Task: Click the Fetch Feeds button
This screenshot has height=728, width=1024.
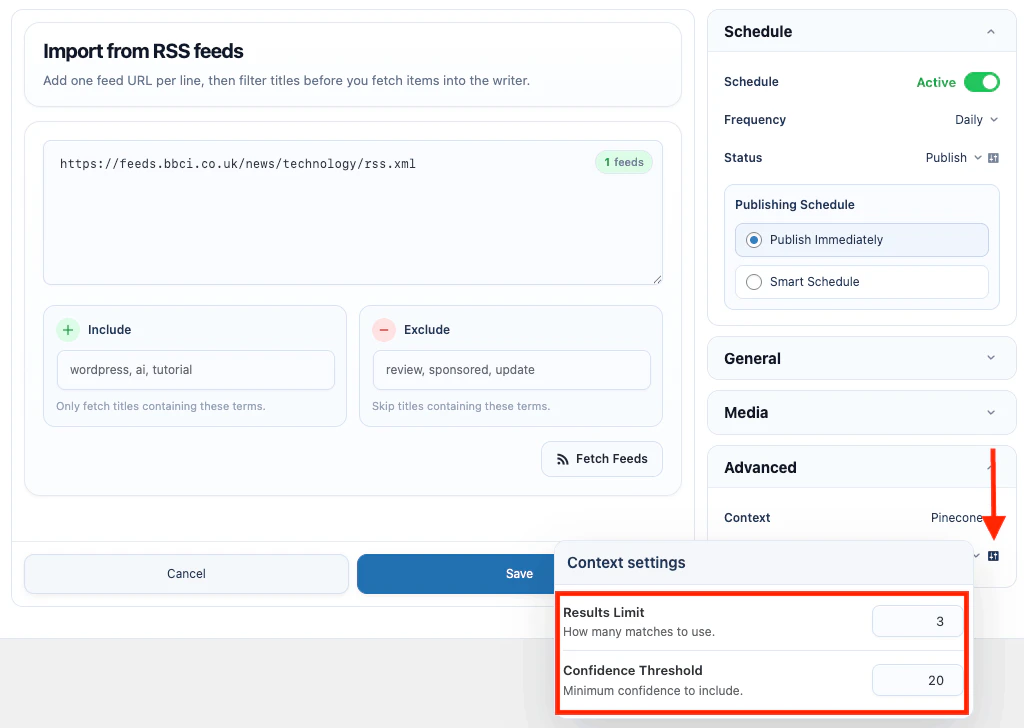Action: [601, 459]
